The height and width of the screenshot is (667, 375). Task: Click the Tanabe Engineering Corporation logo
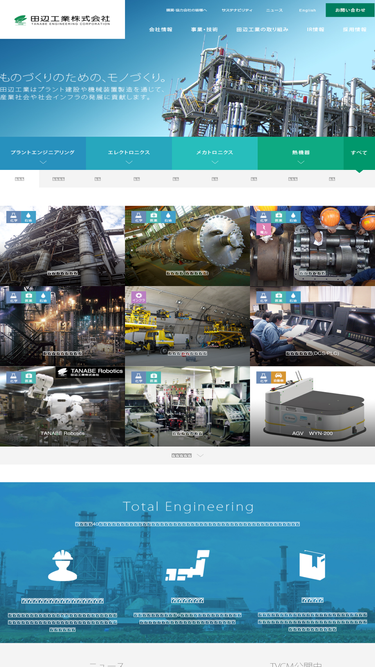[x=62, y=20]
